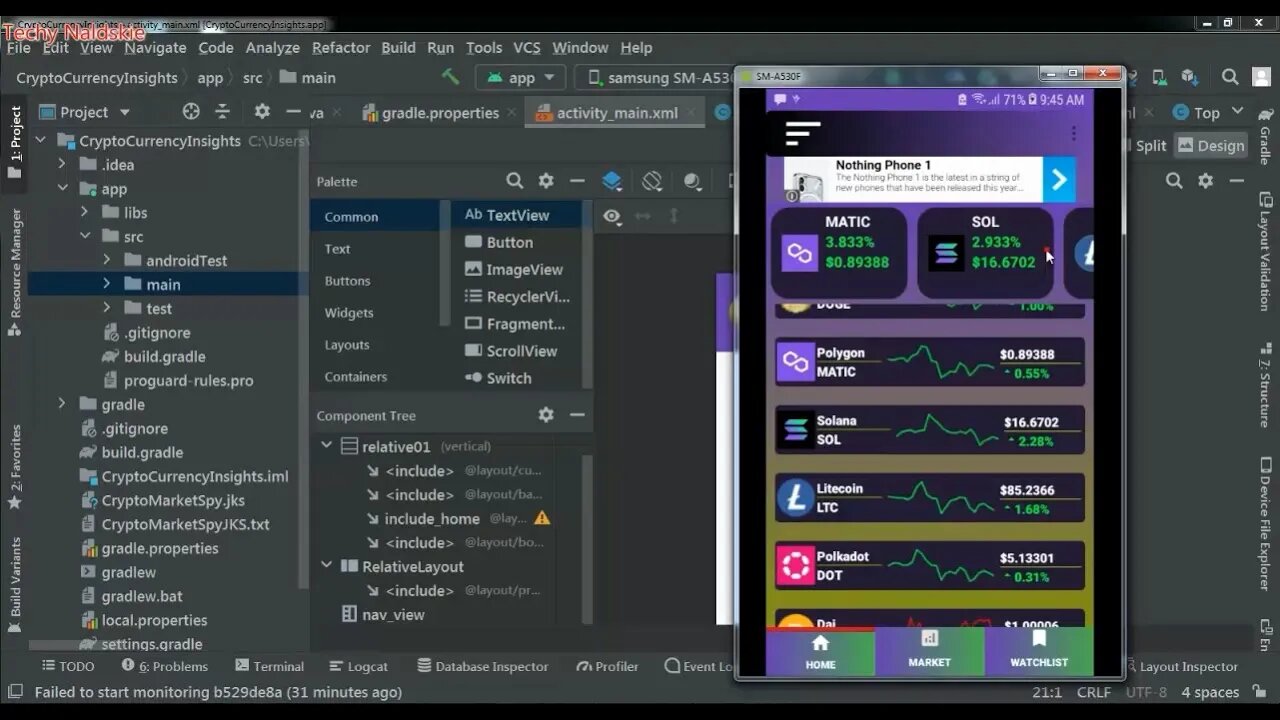Click the Build hammer icon in toolbar
The image size is (1280, 720).
pos(450,77)
